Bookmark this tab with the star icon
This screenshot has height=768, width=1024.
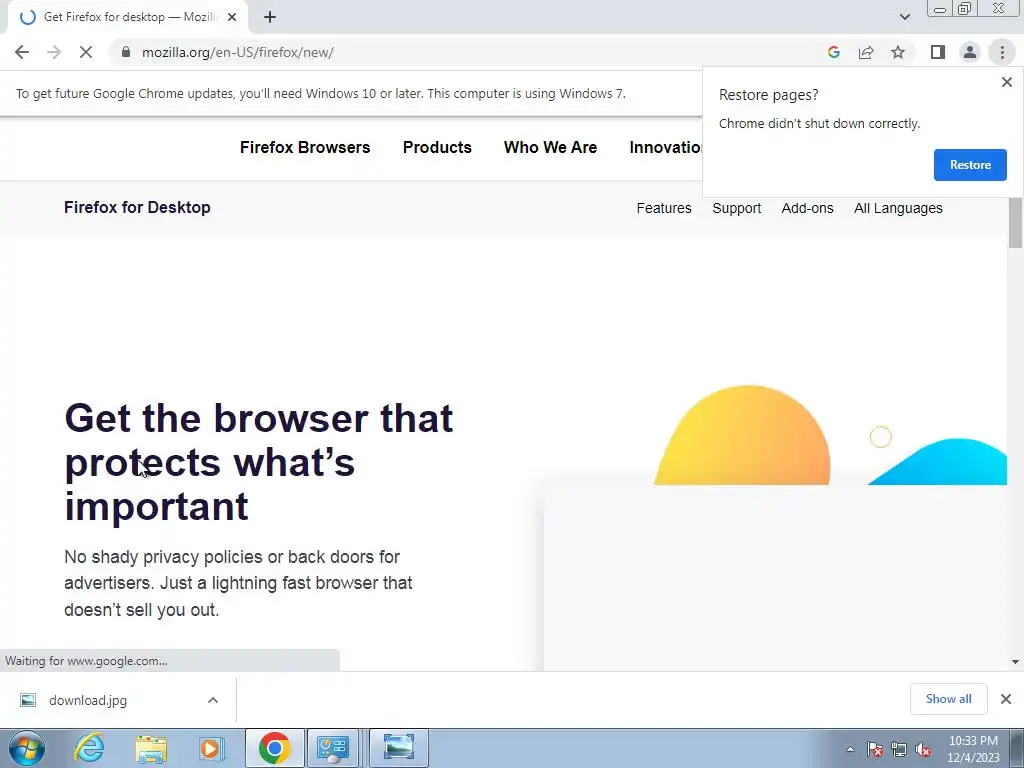tap(898, 52)
